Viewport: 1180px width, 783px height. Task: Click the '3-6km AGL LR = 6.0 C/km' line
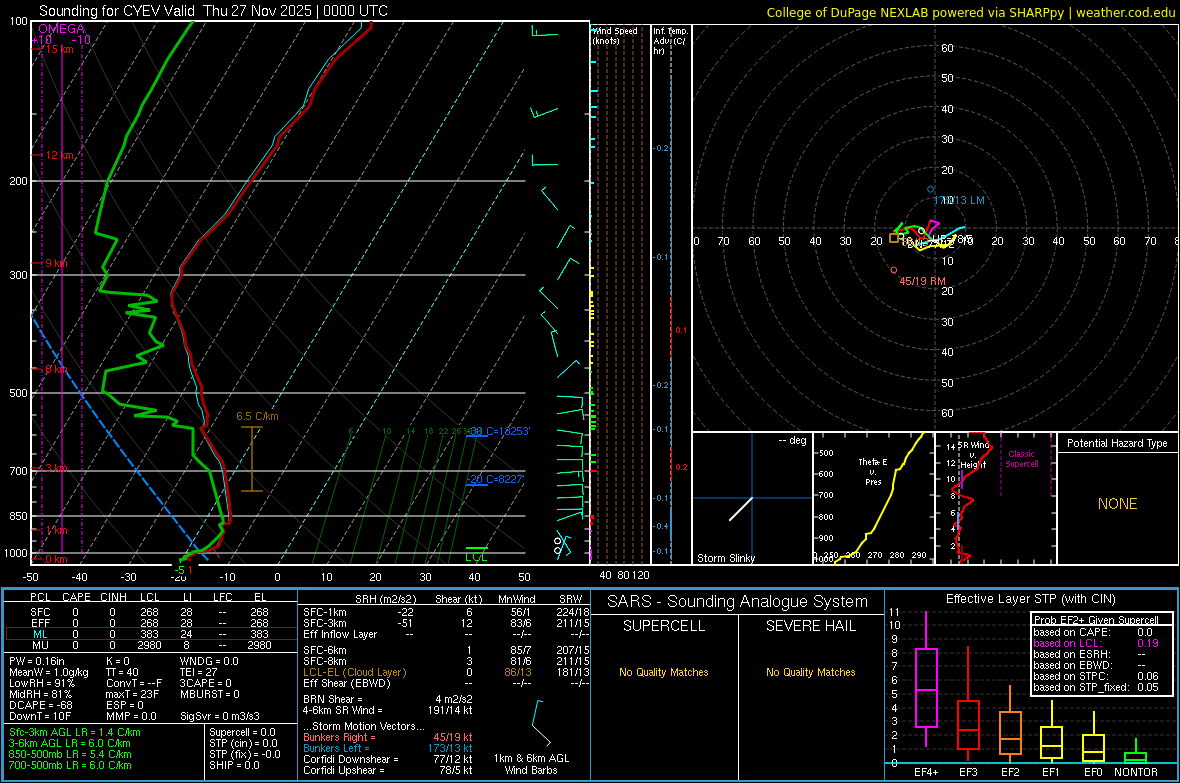(70, 743)
